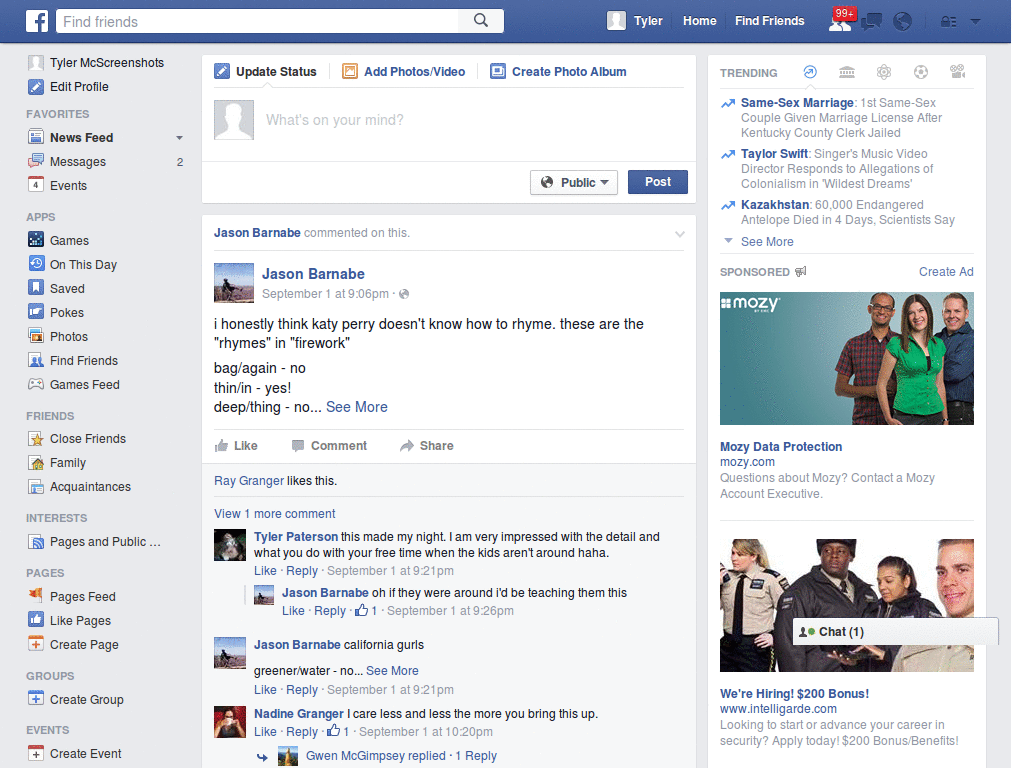The image size is (1024, 768).
Task: Expand See More on Jason Barnabe's post text
Action: coord(357,407)
